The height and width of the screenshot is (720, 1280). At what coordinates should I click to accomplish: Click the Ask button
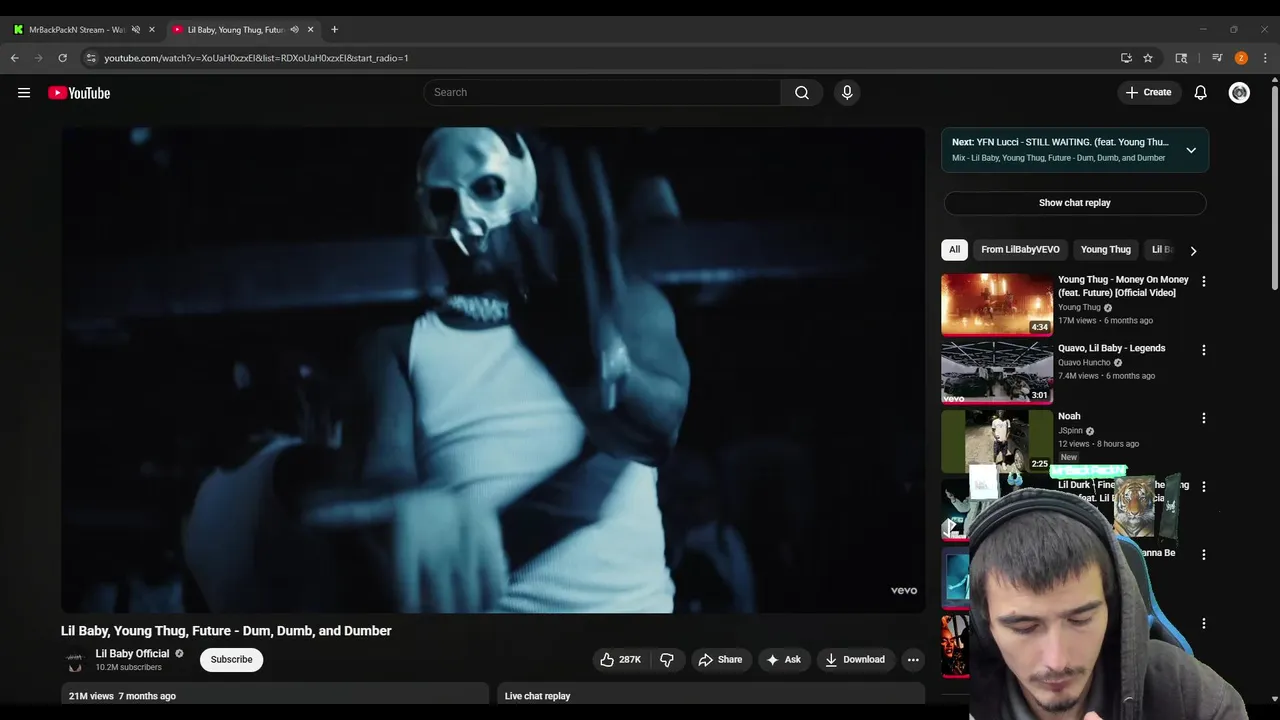click(783, 659)
